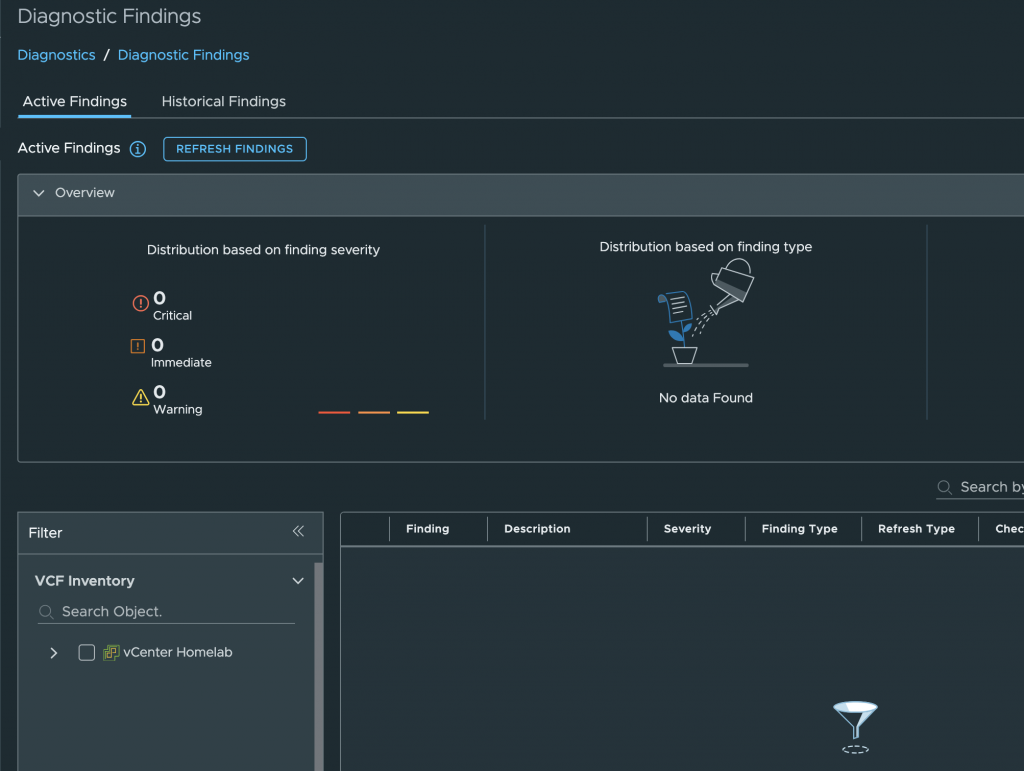Click the Severity column header
1024x771 pixels.
687,529
